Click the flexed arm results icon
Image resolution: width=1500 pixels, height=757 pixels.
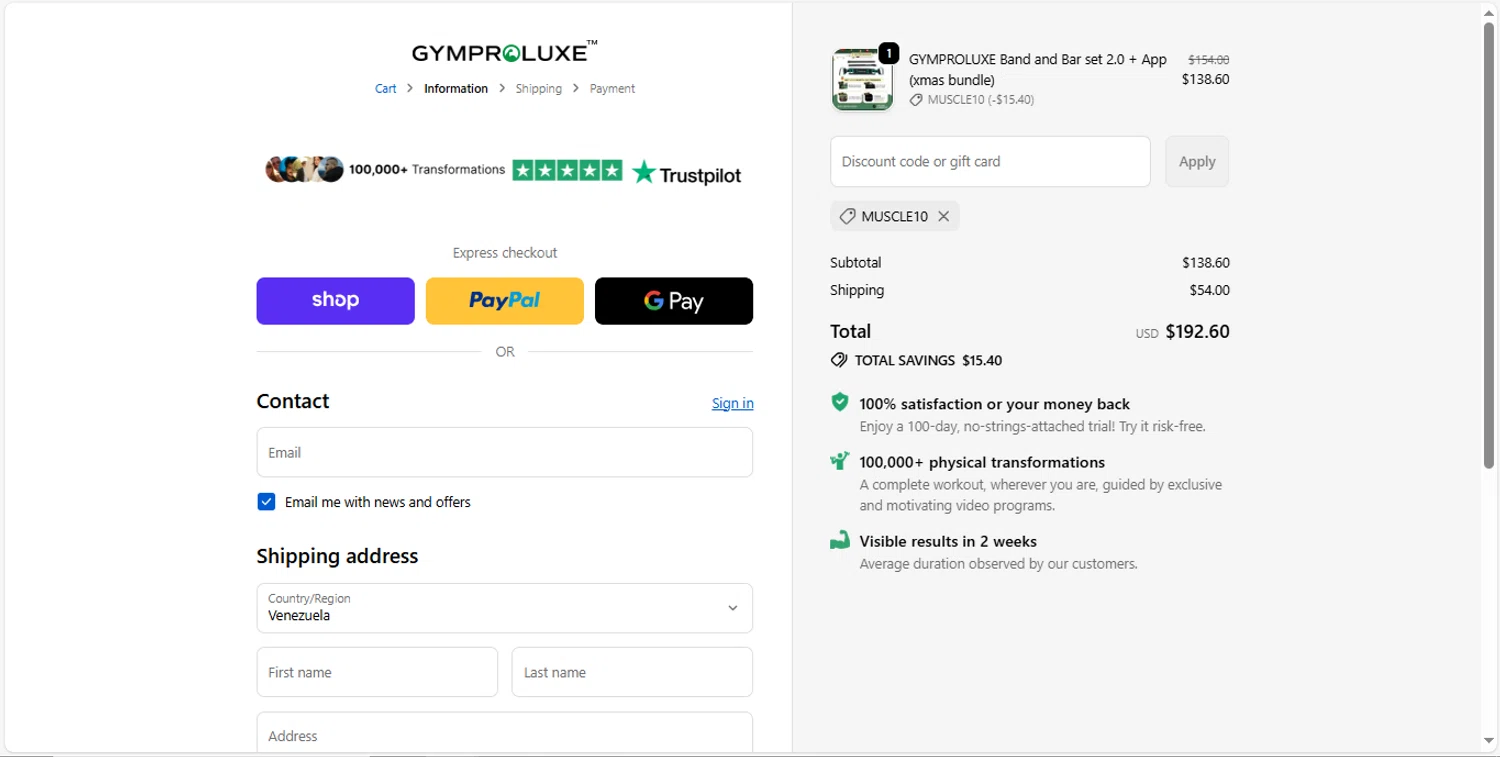[840, 540]
